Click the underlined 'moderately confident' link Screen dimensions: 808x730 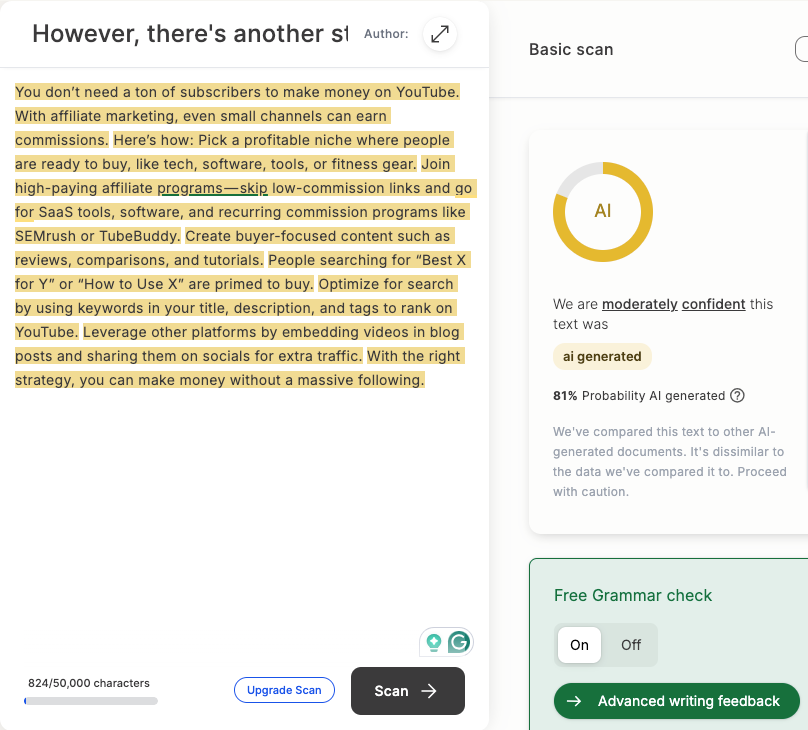coord(674,304)
